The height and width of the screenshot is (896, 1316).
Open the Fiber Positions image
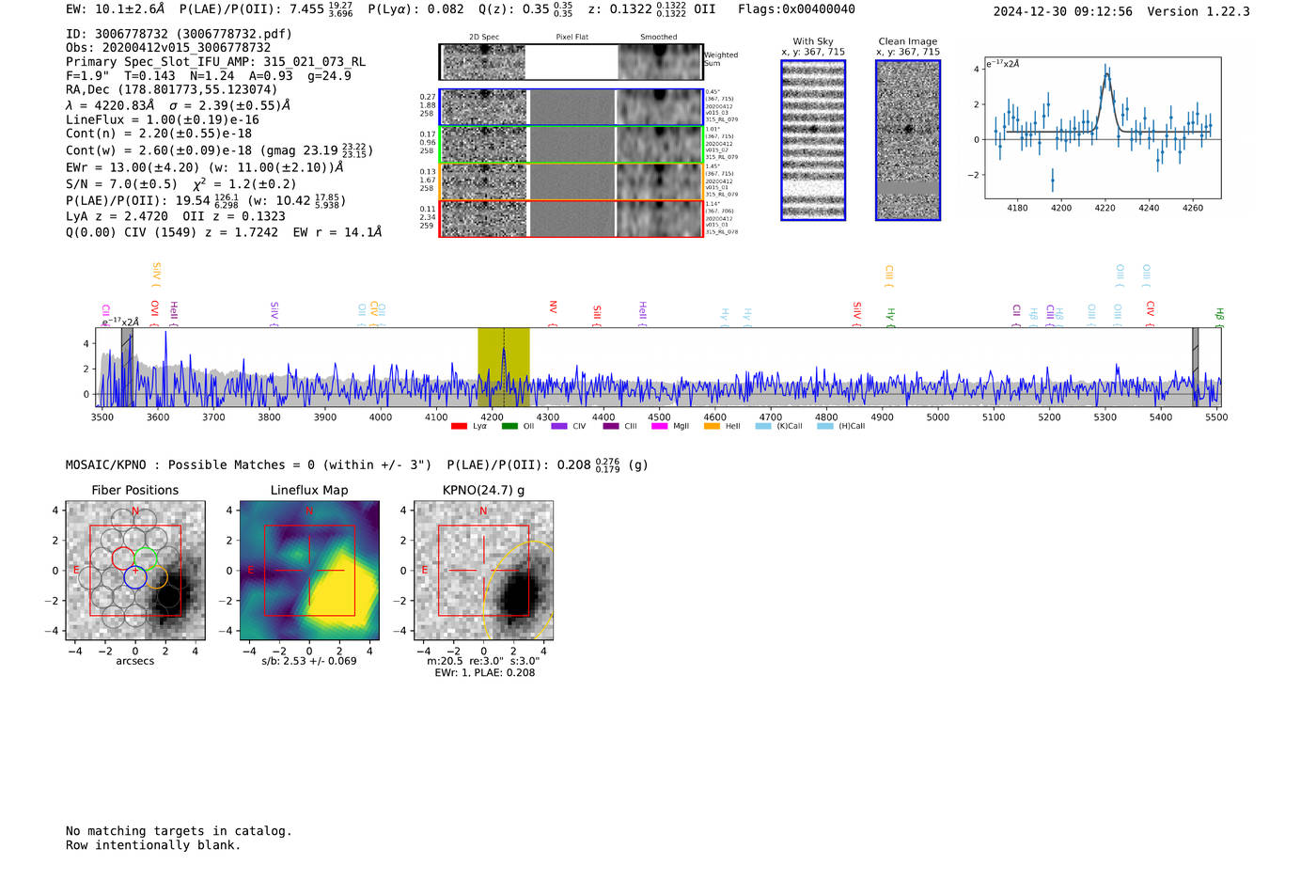[x=135, y=571]
